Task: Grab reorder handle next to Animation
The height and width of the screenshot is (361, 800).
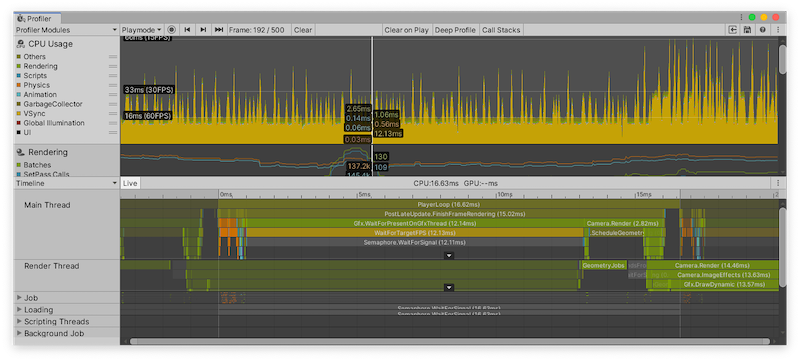Action: (x=113, y=94)
